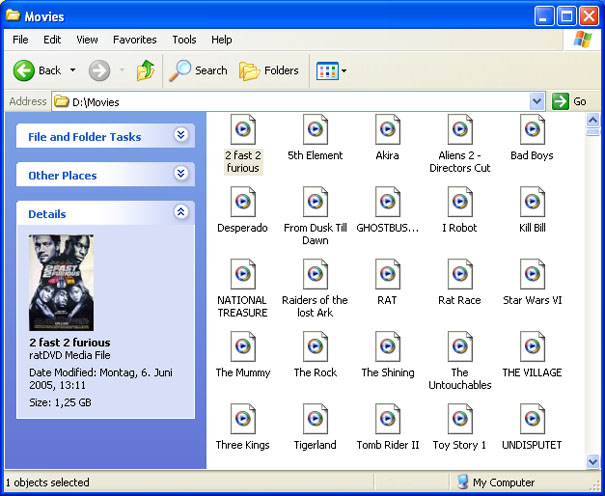Open the Favorites menu
Image resolution: width=605 pixels, height=496 pixels.
click(x=134, y=40)
